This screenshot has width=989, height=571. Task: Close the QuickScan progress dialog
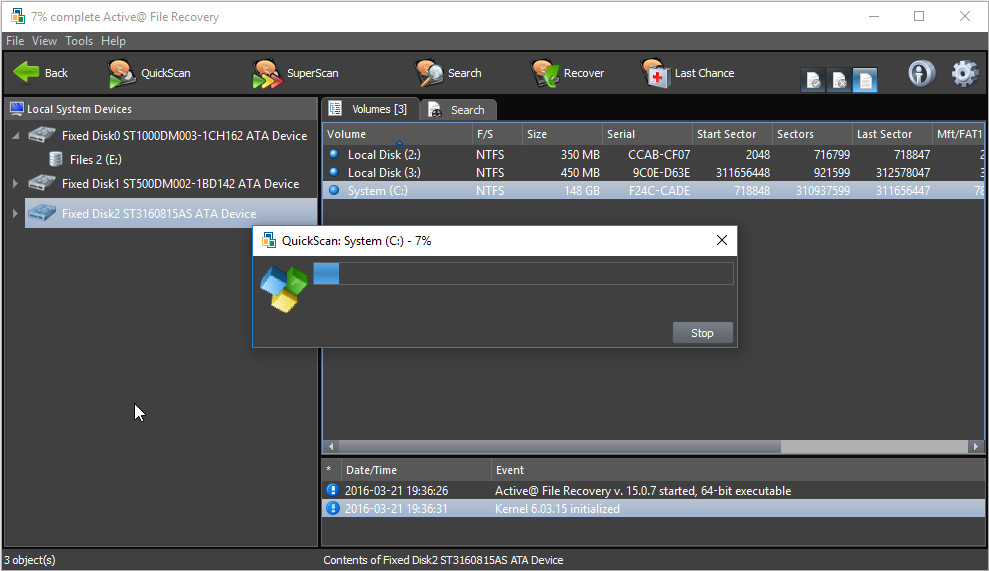(x=722, y=240)
